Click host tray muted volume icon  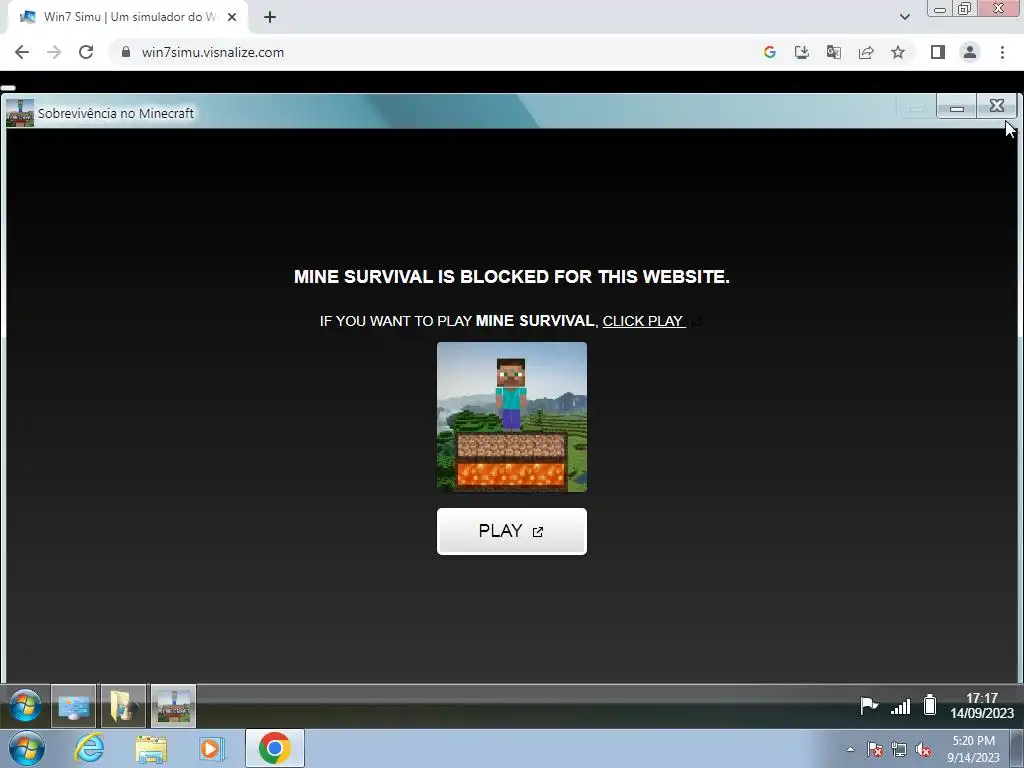pos(923,750)
